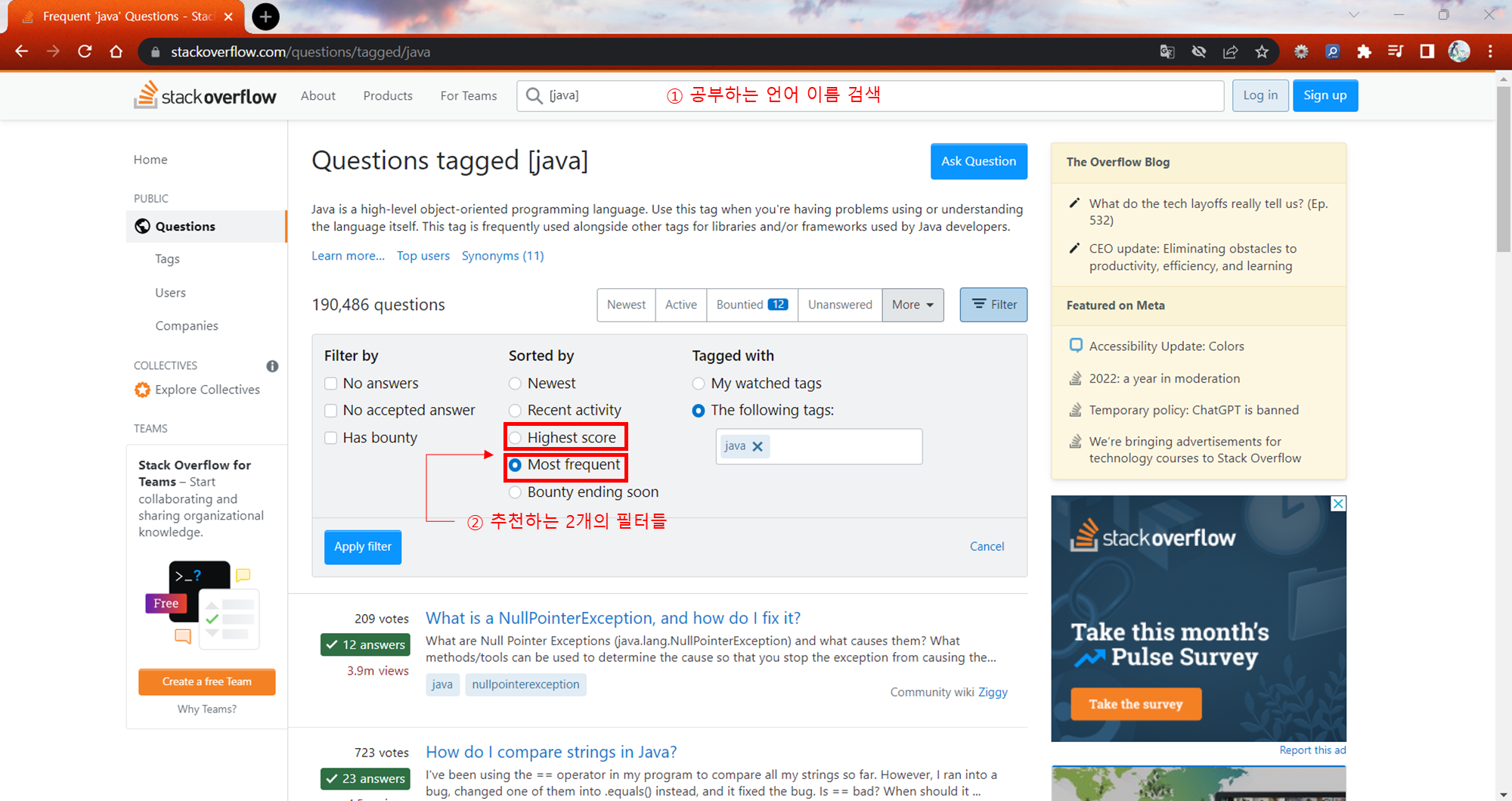Click the Log in button
This screenshot has width=1512, height=801.
tap(1260, 95)
